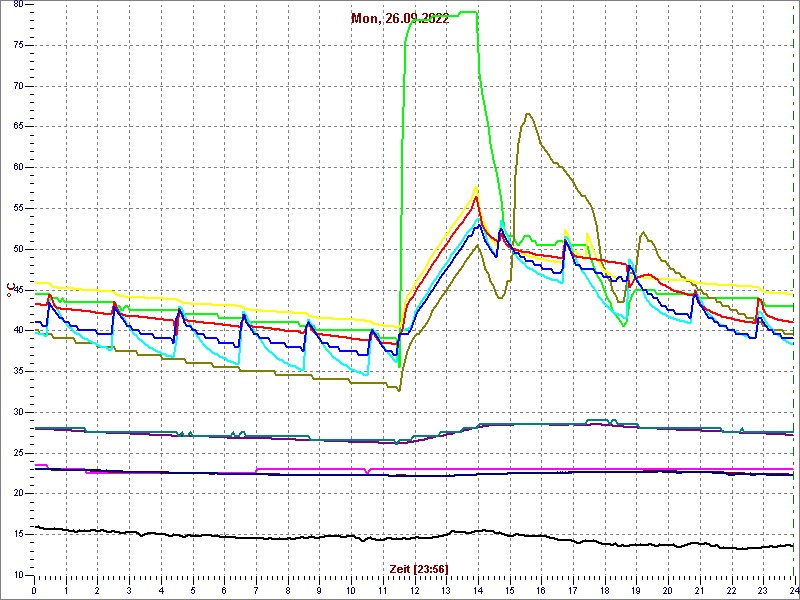The height and width of the screenshot is (600, 800).
Task: Click hour 23 on the time axis
Action: [x=762, y=590]
